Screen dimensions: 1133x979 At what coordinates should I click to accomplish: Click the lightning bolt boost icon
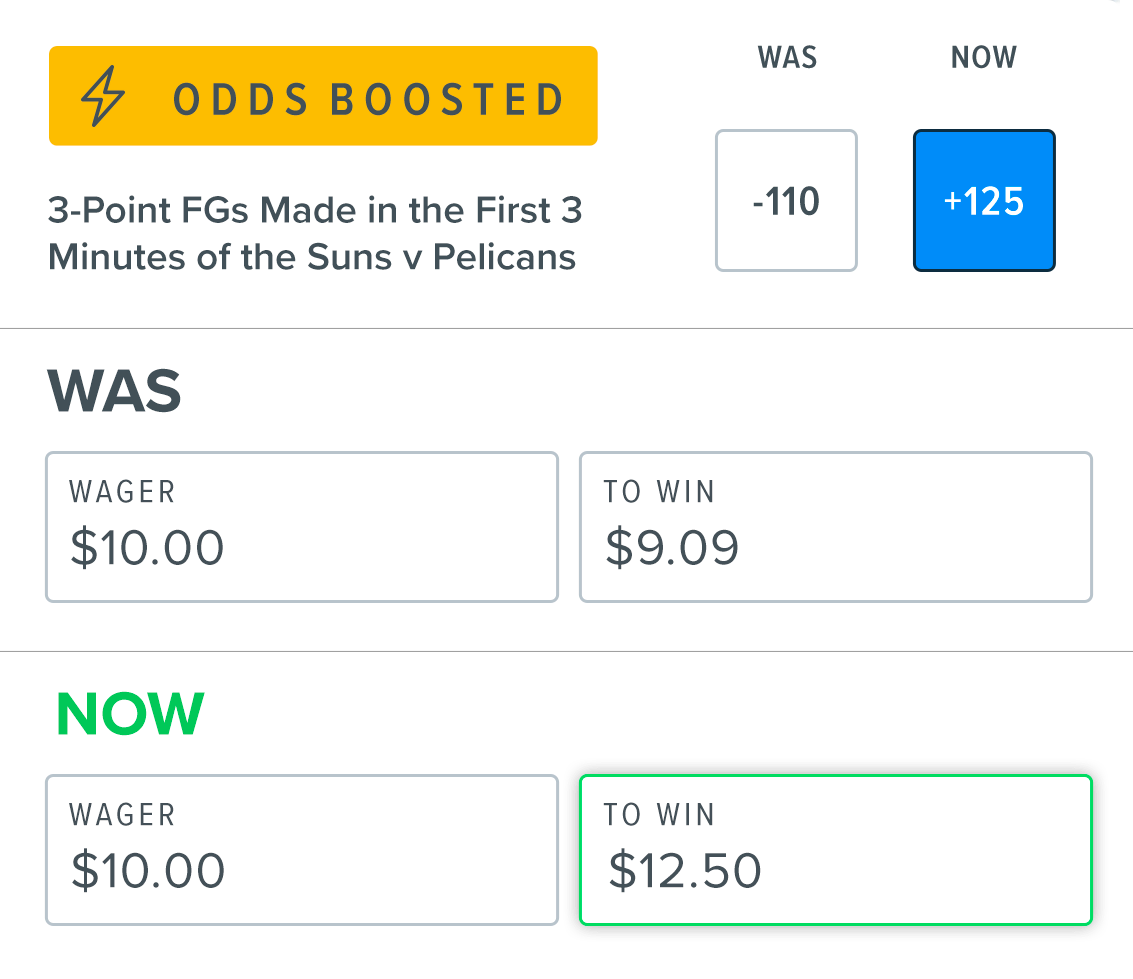point(103,96)
